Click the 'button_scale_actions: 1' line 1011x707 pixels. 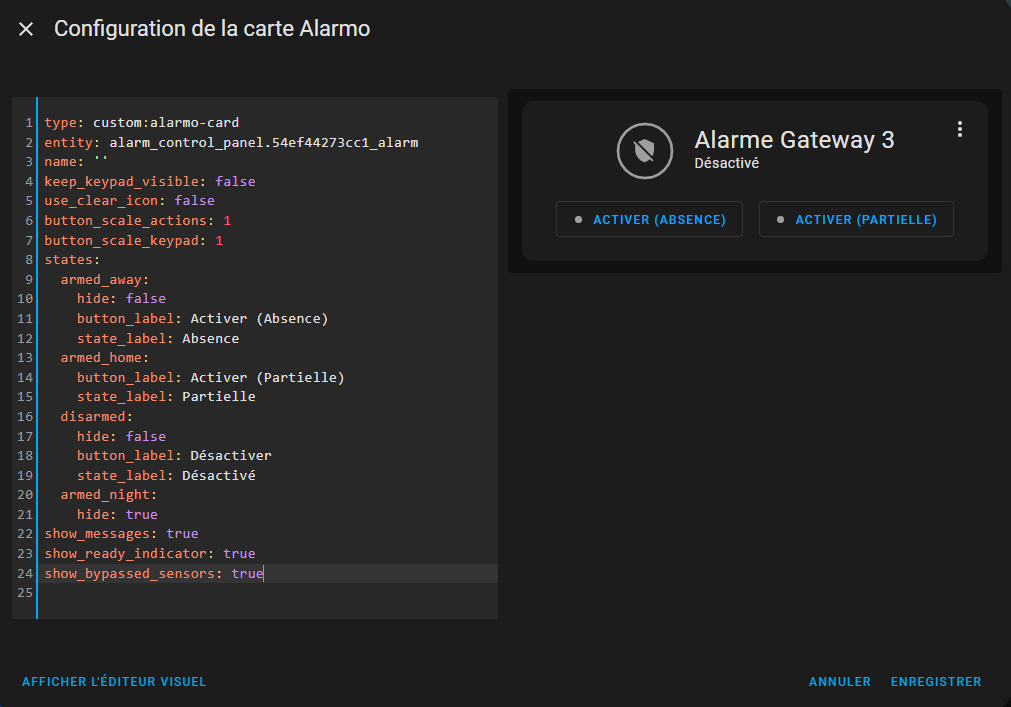point(137,220)
